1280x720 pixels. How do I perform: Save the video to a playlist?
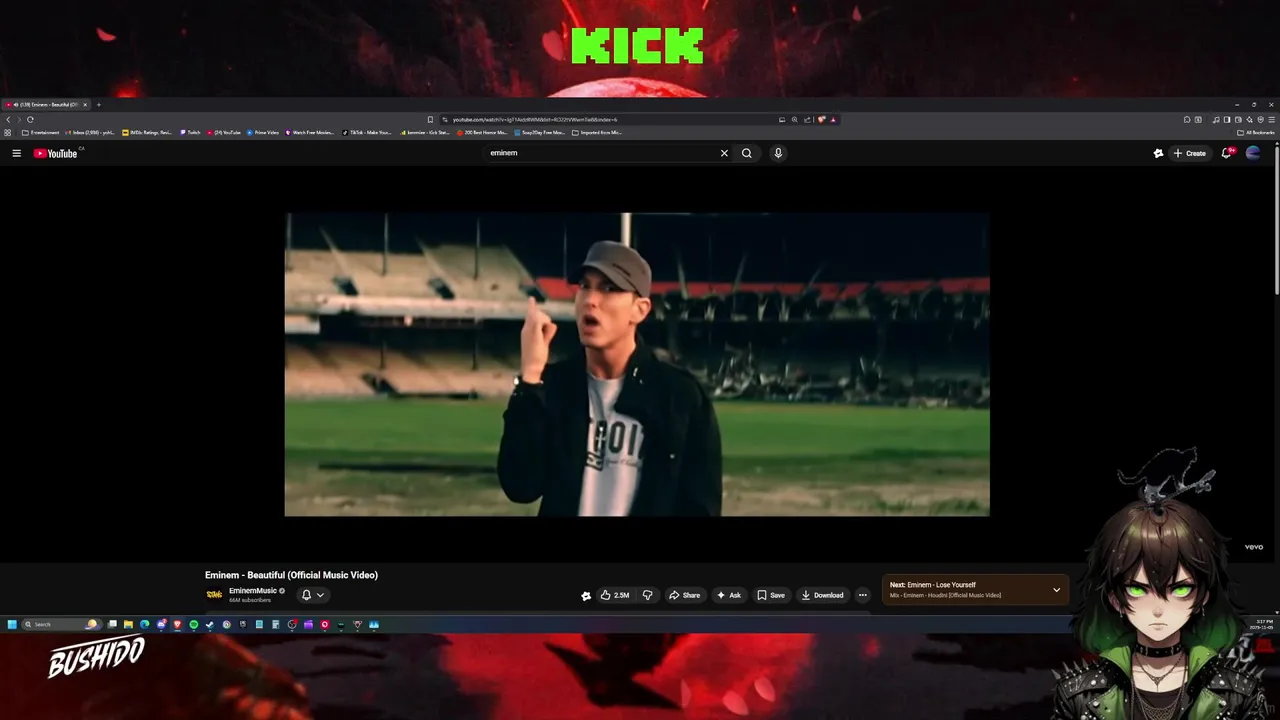tap(771, 595)
